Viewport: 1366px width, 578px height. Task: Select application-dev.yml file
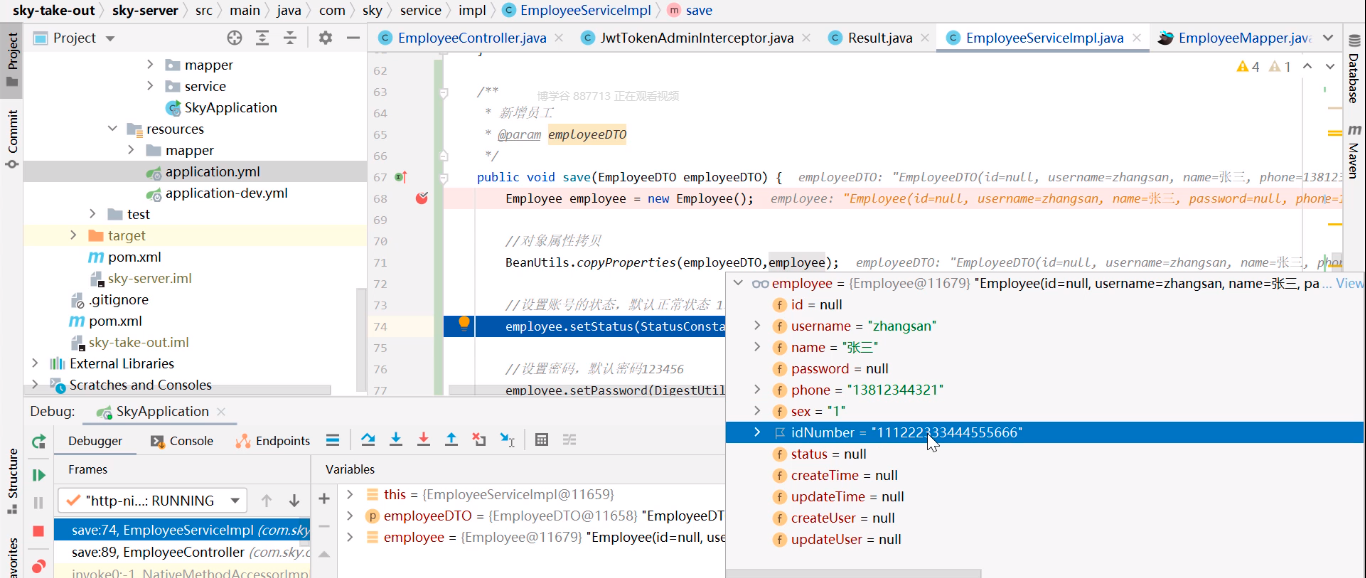click(x=226, y=193)
